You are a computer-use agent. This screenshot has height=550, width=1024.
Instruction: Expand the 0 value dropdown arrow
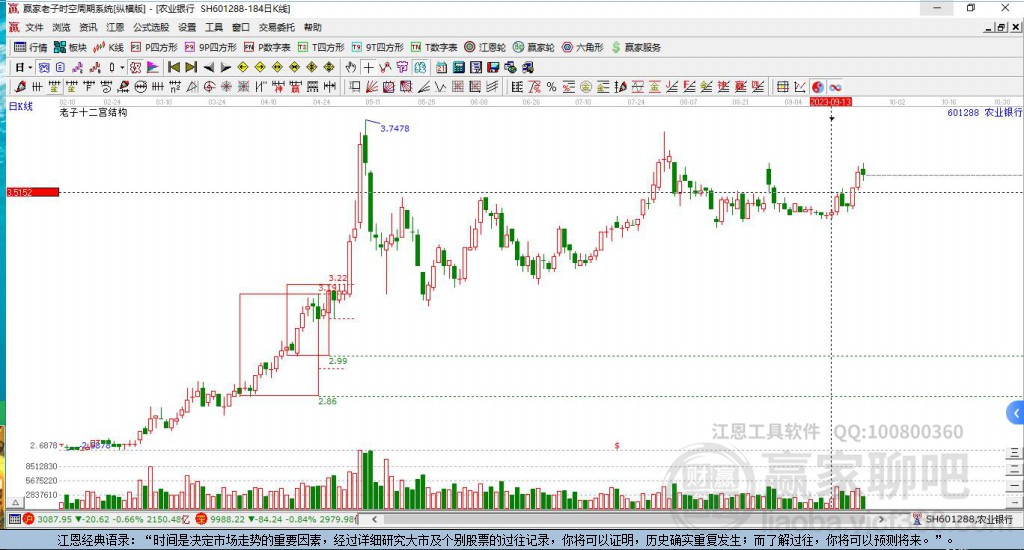122,67
